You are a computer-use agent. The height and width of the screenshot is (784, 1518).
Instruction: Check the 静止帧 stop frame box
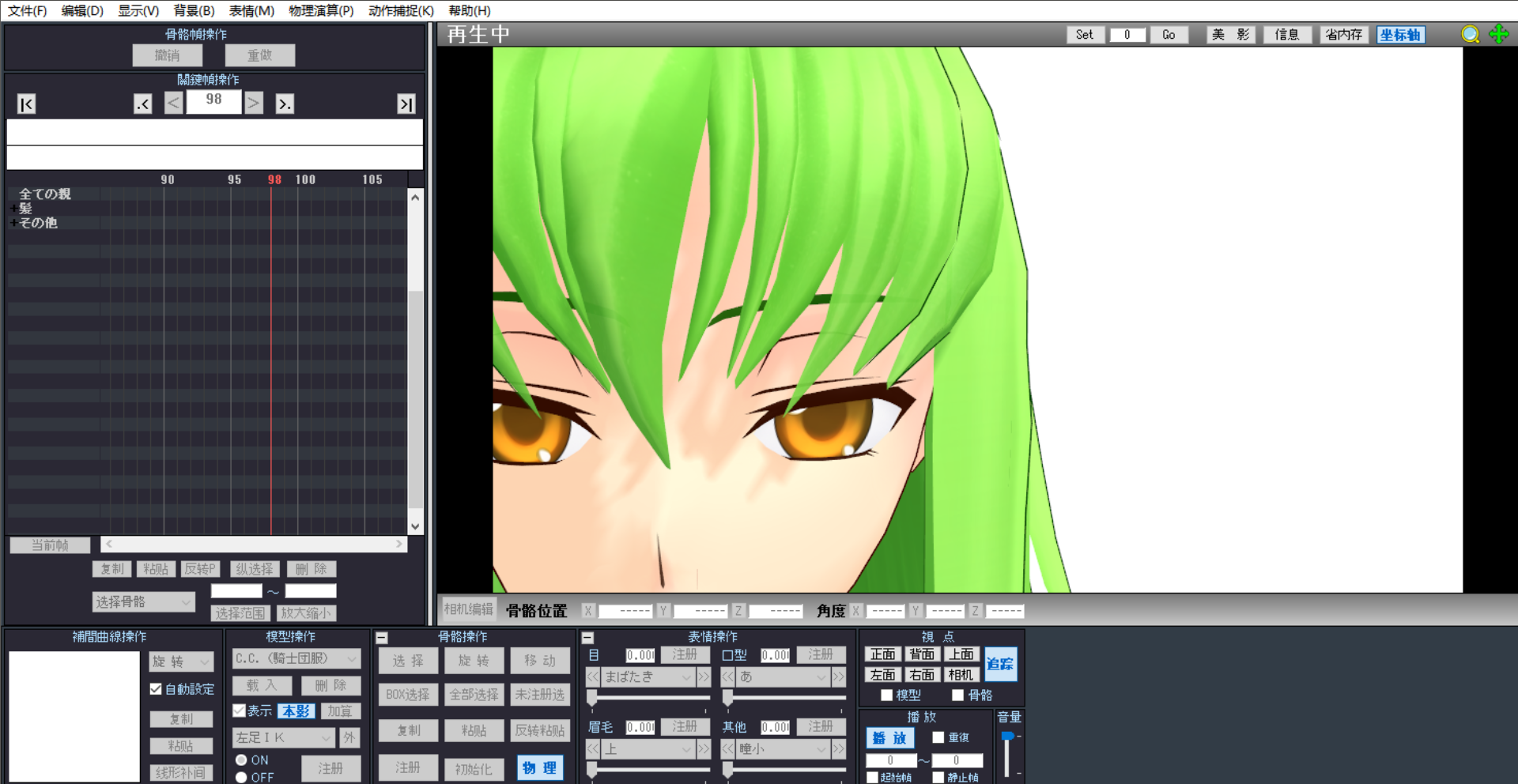coord(938,777)
